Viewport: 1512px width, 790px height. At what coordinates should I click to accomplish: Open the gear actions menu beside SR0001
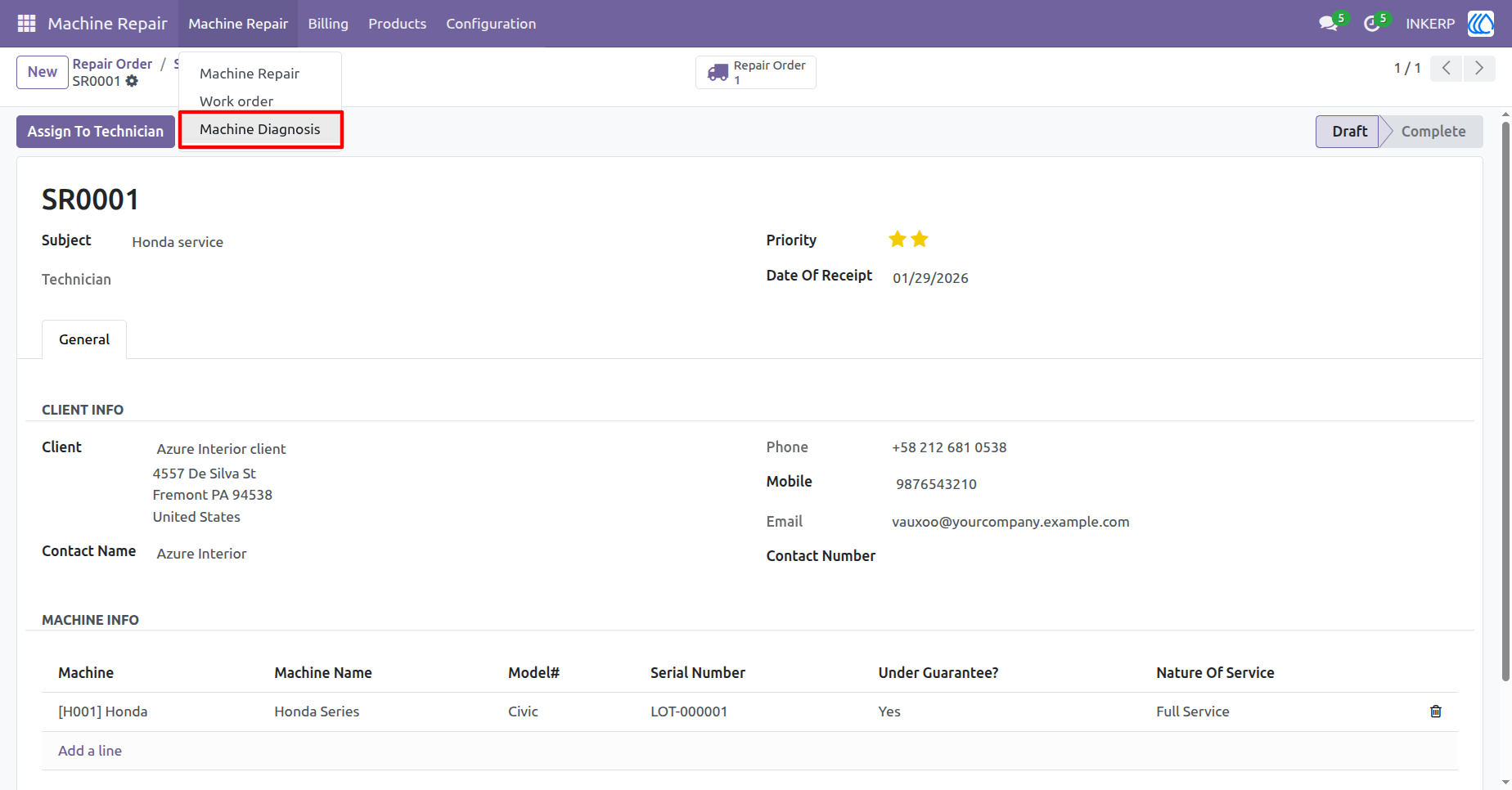[x=132, y=81]
